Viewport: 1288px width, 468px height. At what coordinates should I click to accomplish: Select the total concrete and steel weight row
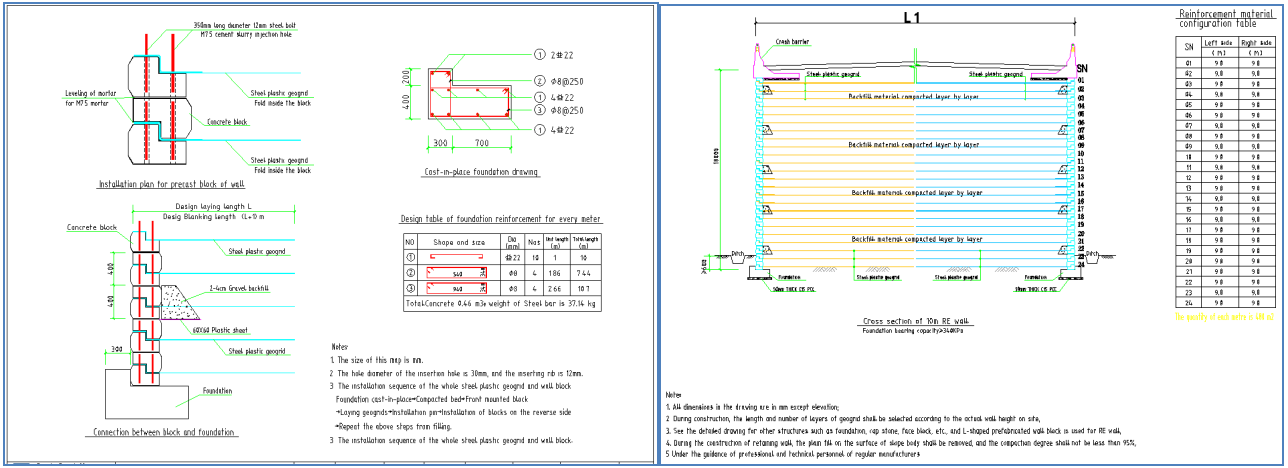(x=500, y=301)
